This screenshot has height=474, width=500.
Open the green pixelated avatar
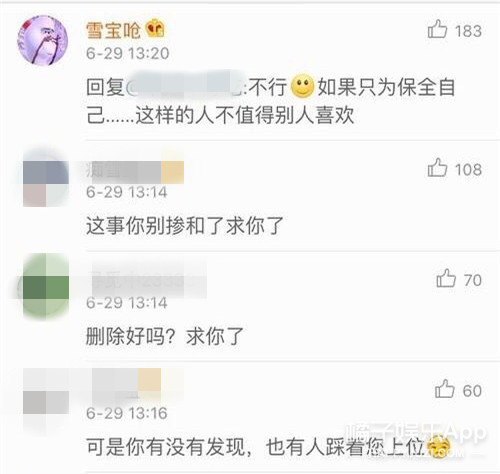pos(44,286)
